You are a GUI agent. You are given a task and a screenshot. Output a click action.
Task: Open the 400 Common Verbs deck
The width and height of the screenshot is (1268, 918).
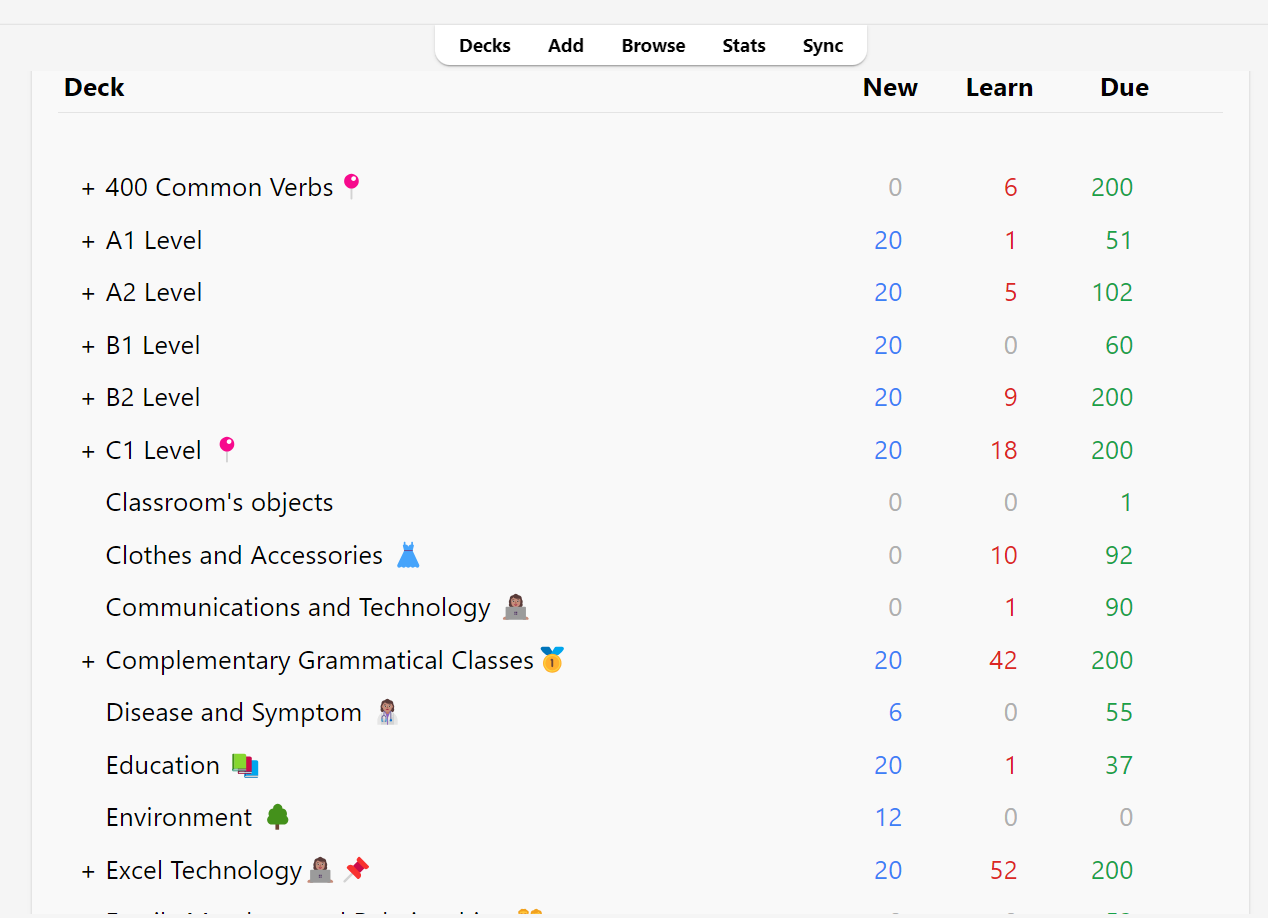[219, 187]
